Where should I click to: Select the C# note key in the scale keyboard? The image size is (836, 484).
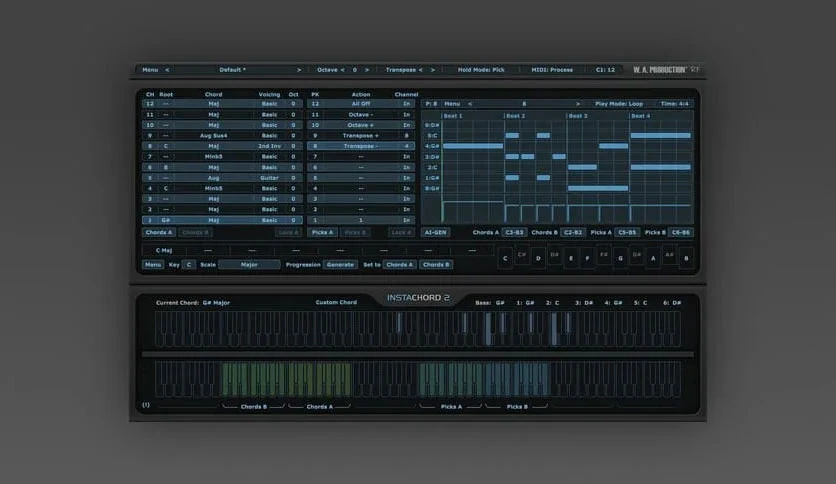click(x=522, y=255)
